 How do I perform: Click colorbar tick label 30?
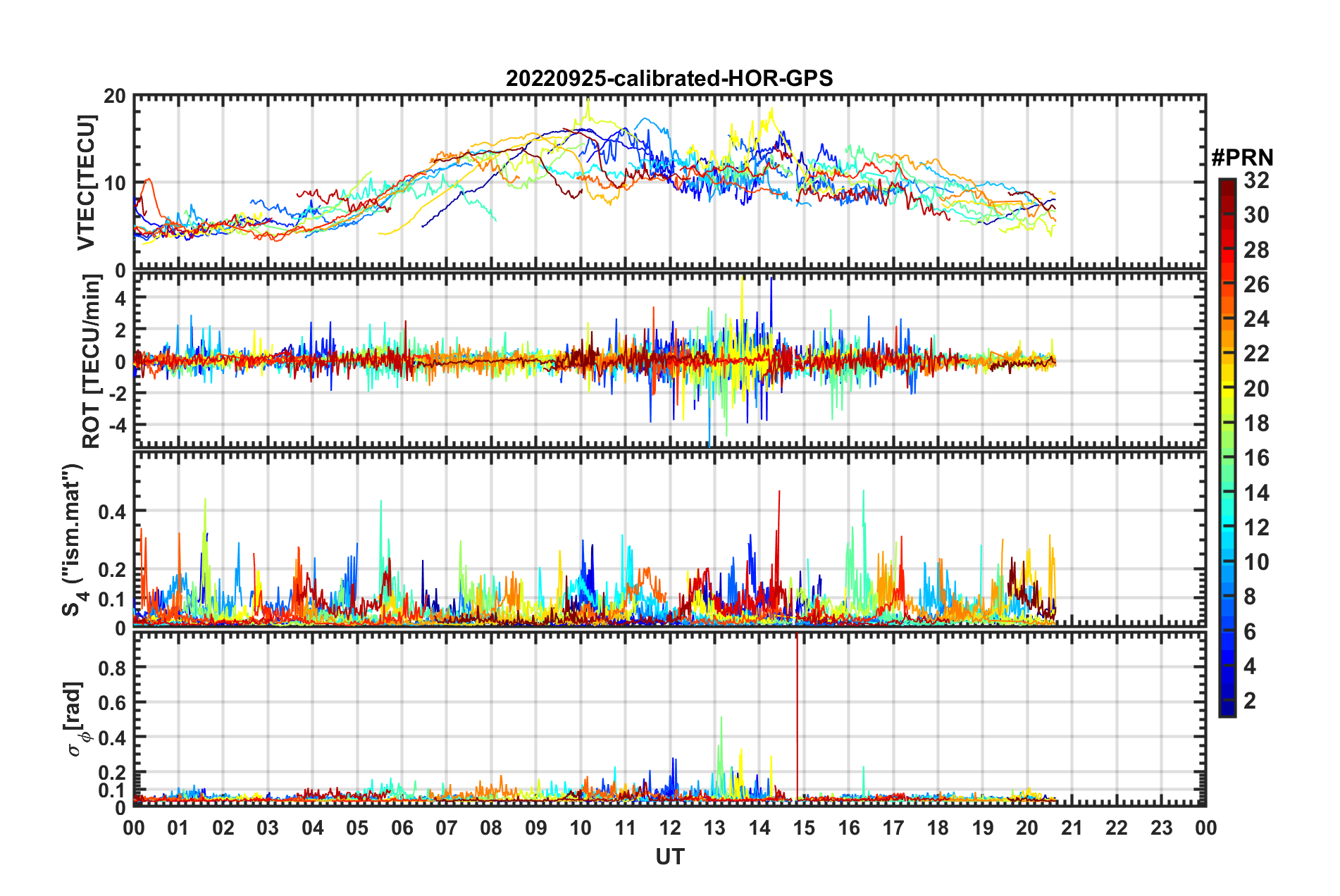point(1256,215)
